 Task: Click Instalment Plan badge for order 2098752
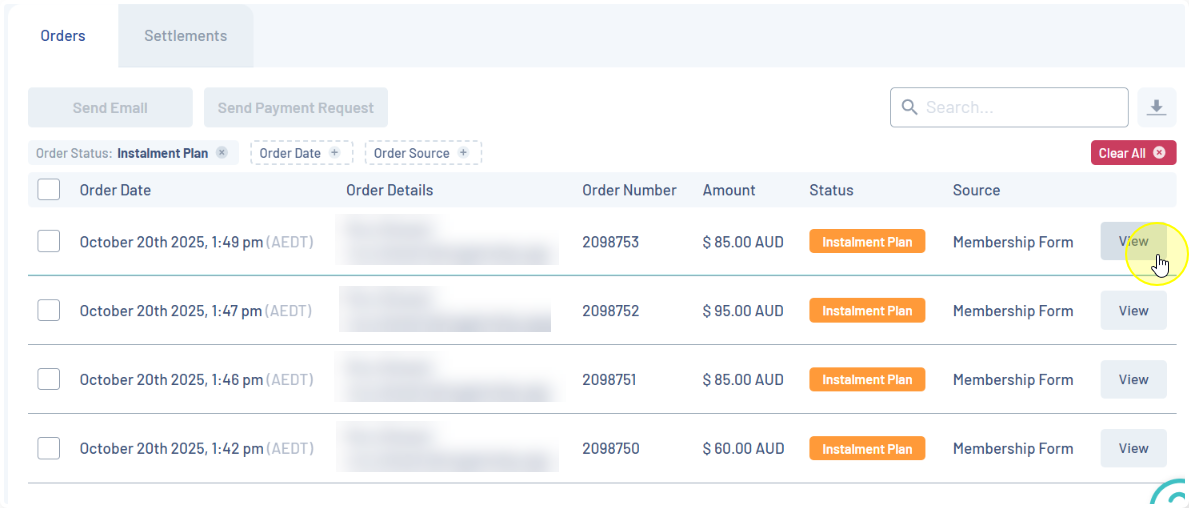pos(867,311)
